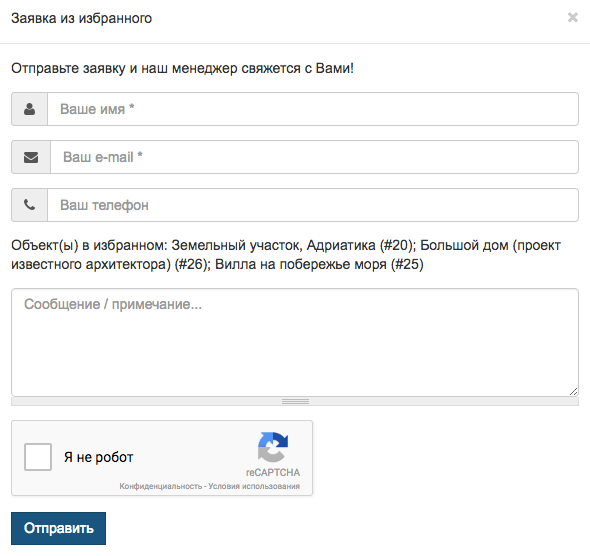The image size is (590, 556).
Task: Open the 'Условия использования' terms link
Action: [x=254, y=486]
